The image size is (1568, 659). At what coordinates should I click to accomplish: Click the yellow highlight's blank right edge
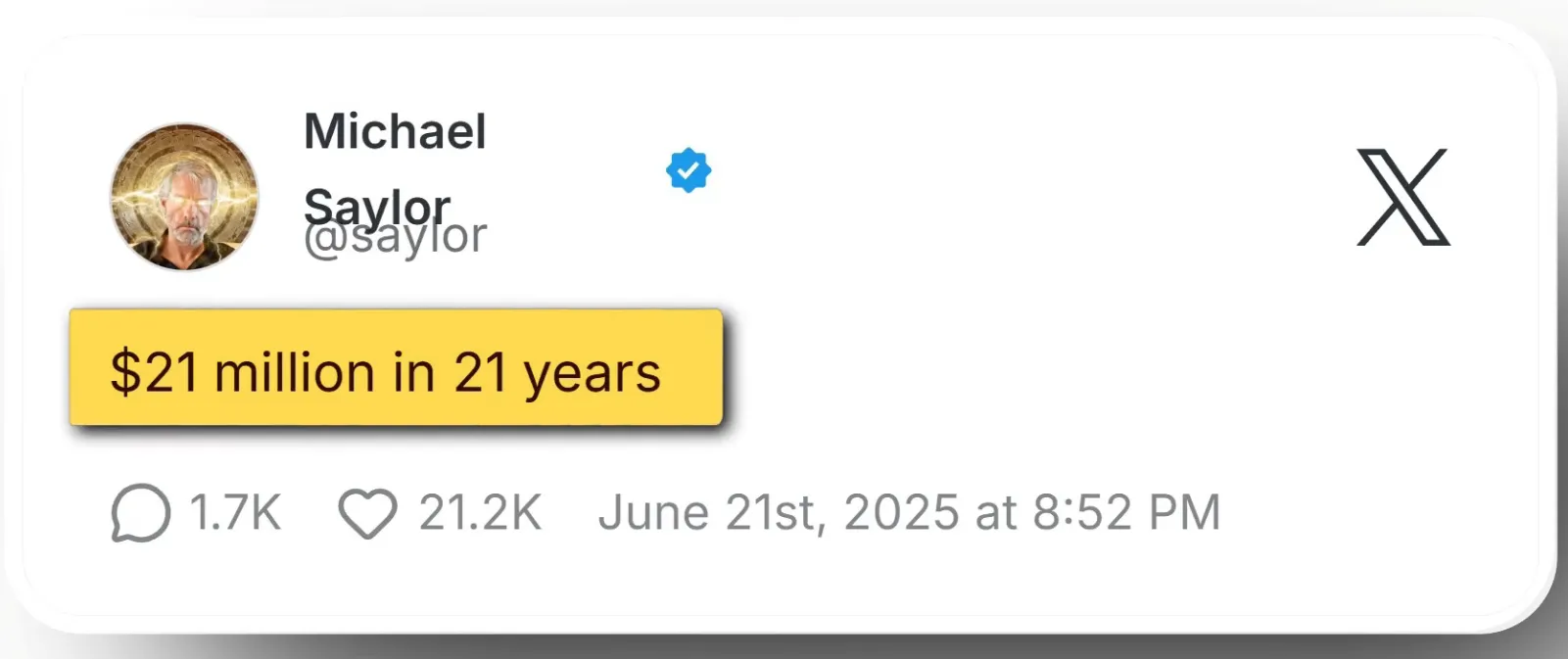pyautogui.click(x=697, y=368)
